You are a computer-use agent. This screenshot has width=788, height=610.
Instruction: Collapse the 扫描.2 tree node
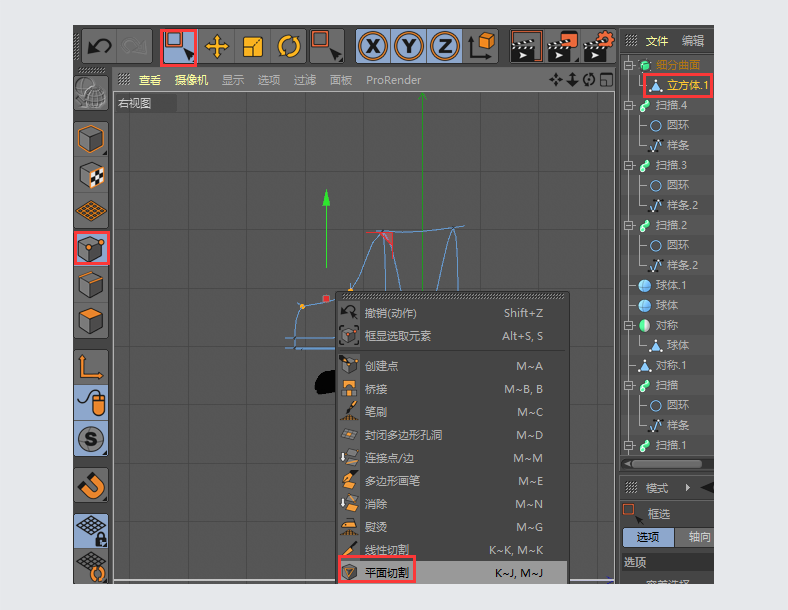pyautogui.click(x=629, y=225)
